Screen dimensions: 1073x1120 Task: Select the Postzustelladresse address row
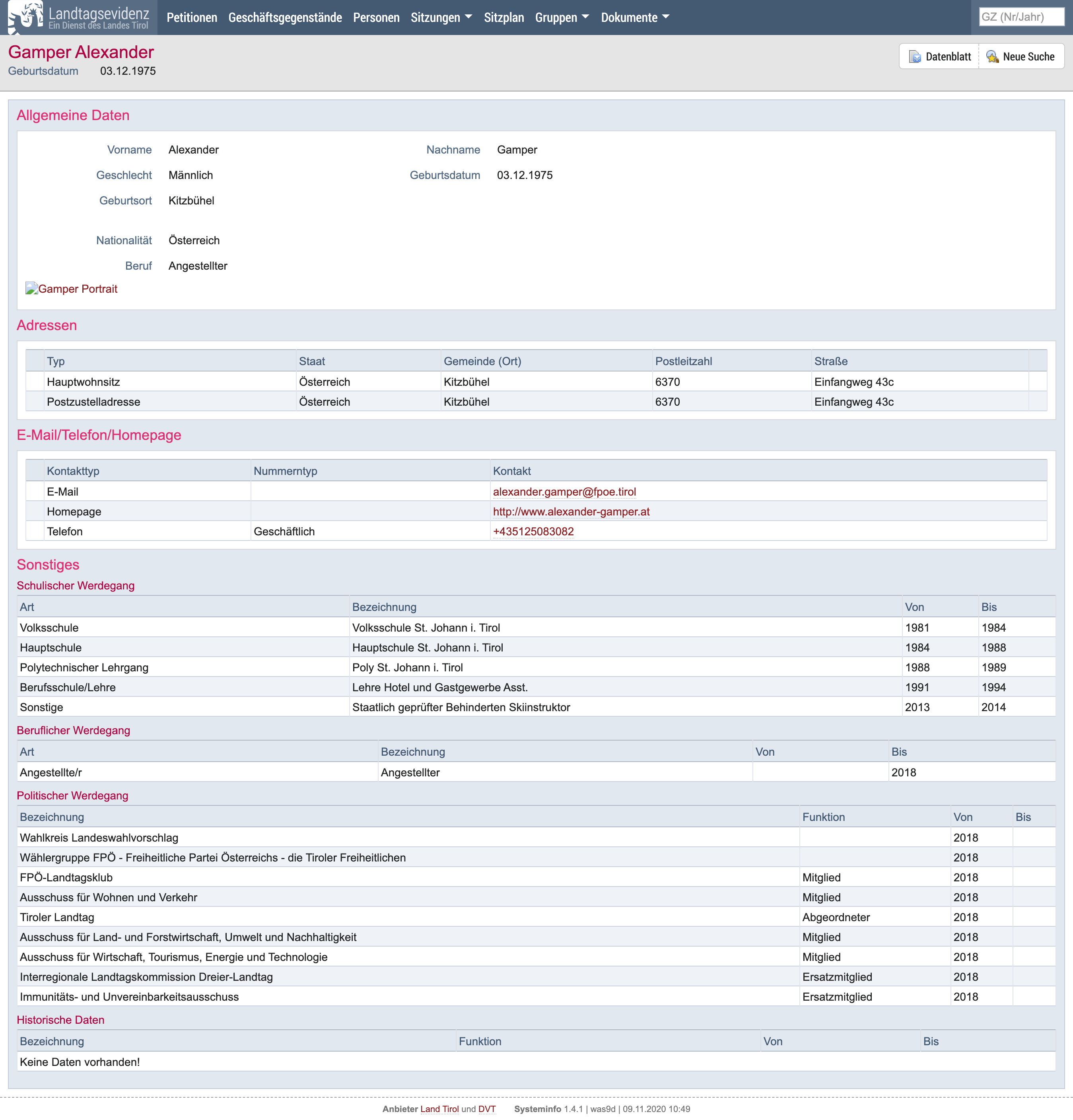tap(536, 402)
